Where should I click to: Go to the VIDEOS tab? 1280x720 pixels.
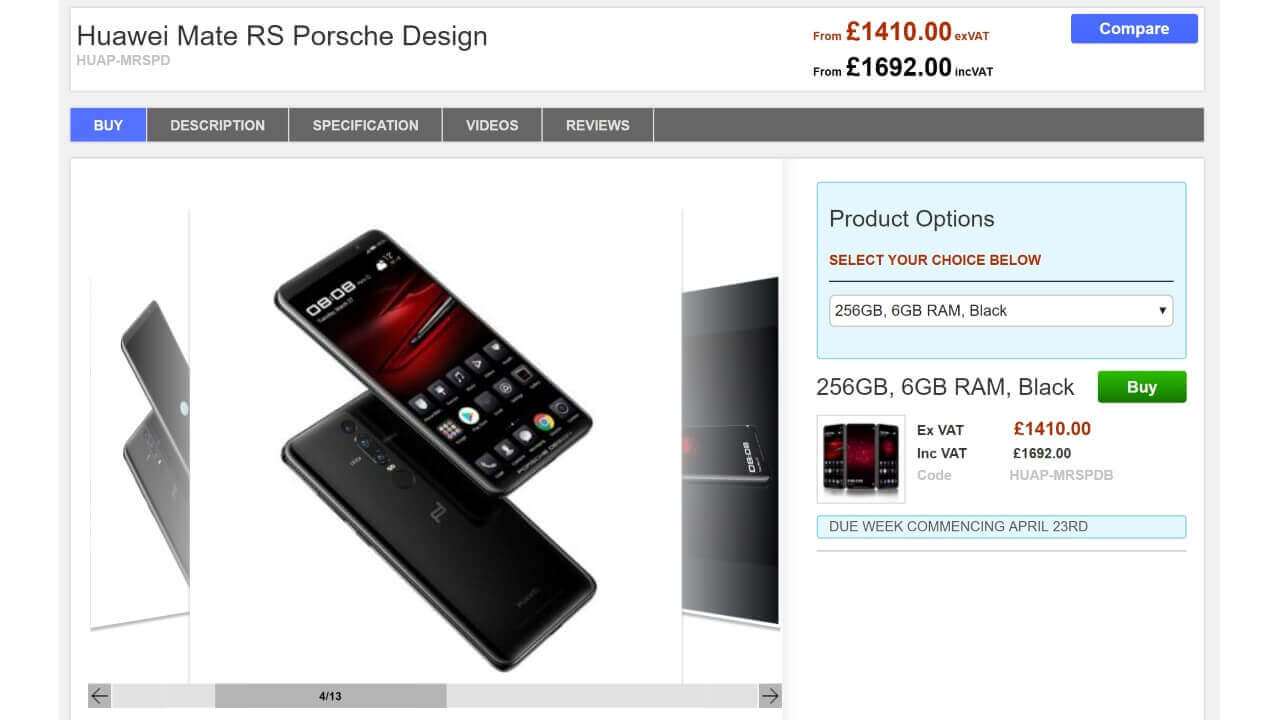[492, 125]
